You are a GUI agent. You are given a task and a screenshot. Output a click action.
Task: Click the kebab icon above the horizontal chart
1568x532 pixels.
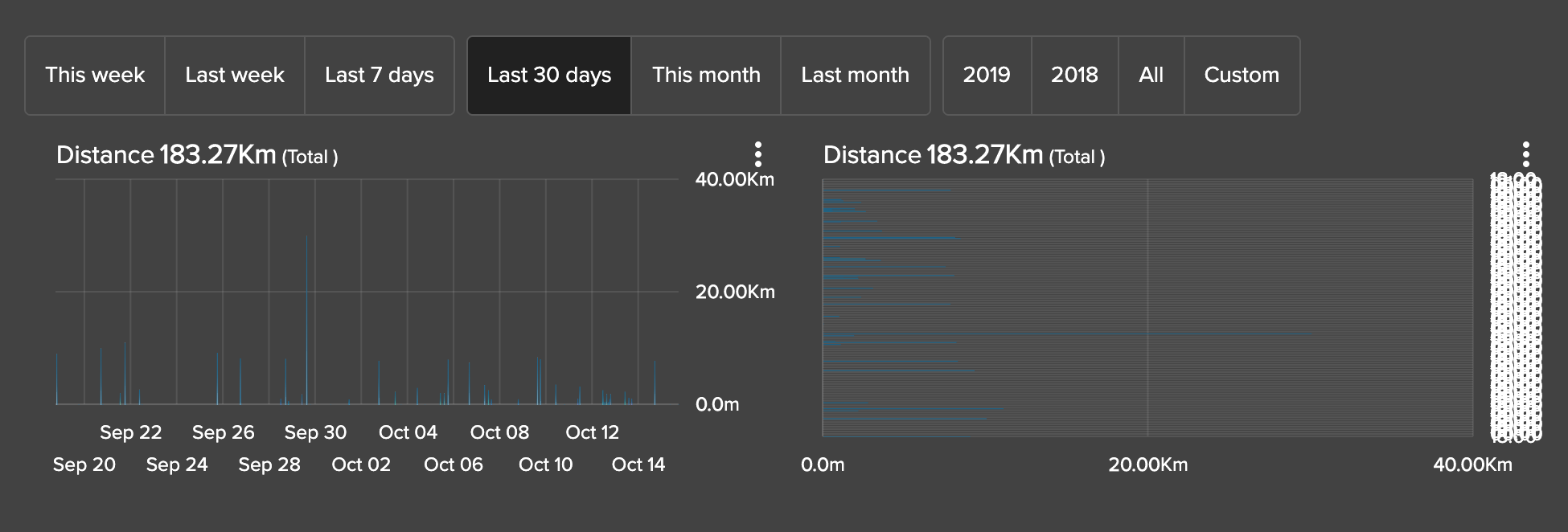[1525, 153]
